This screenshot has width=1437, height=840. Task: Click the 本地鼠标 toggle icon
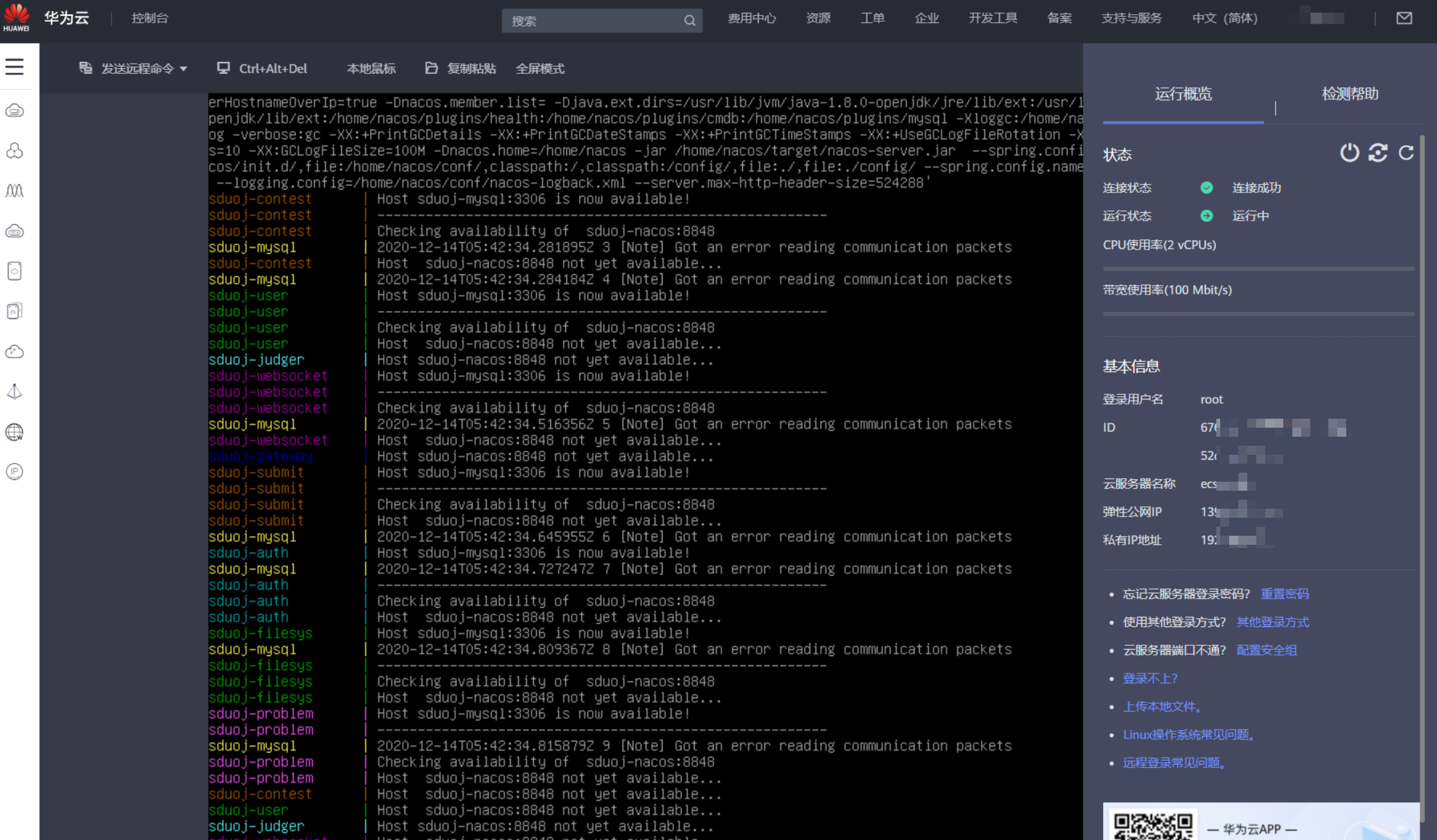[x=370, y=68]
